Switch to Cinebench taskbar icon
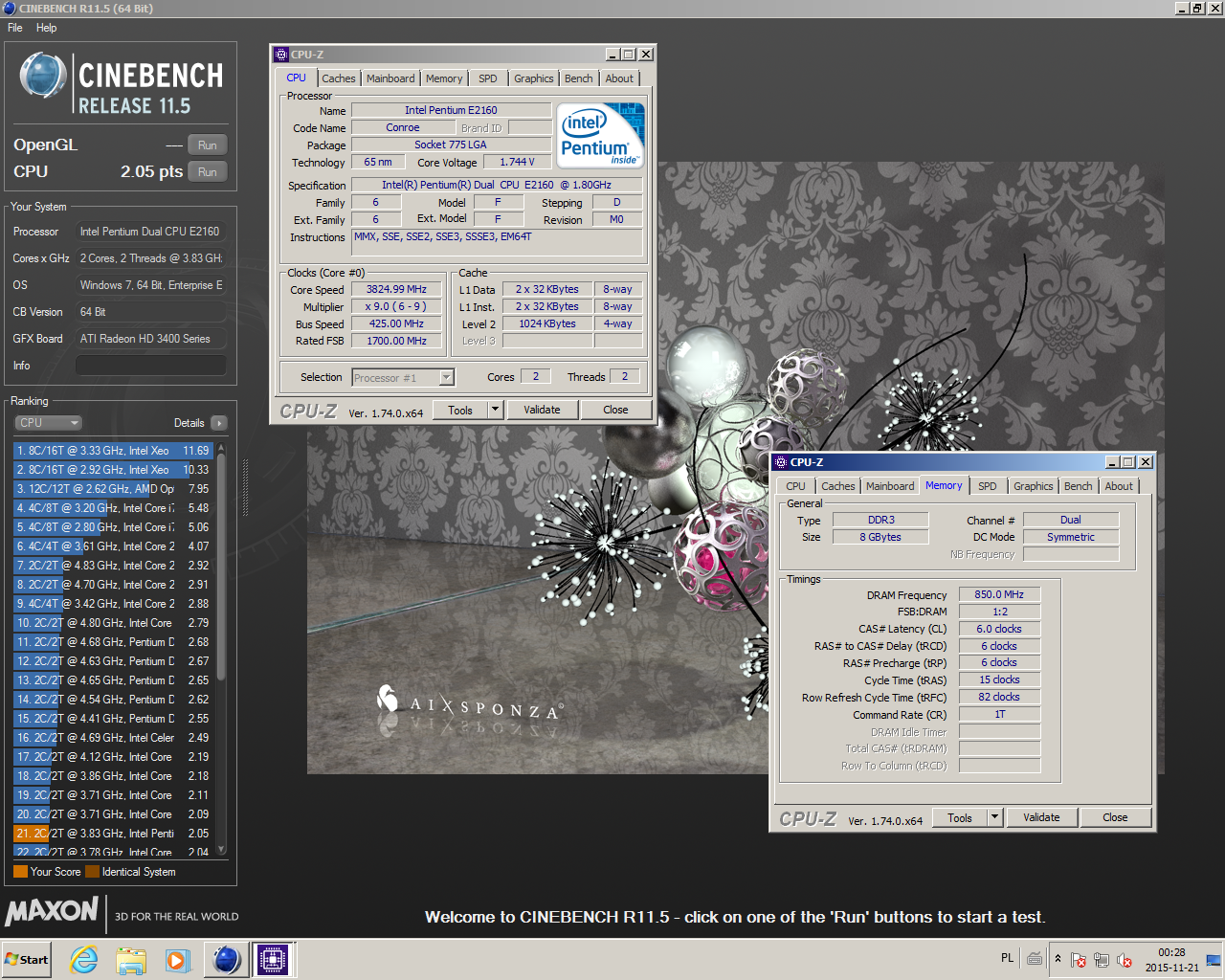The height and width of the screenshot is (980, 1225). point(226,960)
